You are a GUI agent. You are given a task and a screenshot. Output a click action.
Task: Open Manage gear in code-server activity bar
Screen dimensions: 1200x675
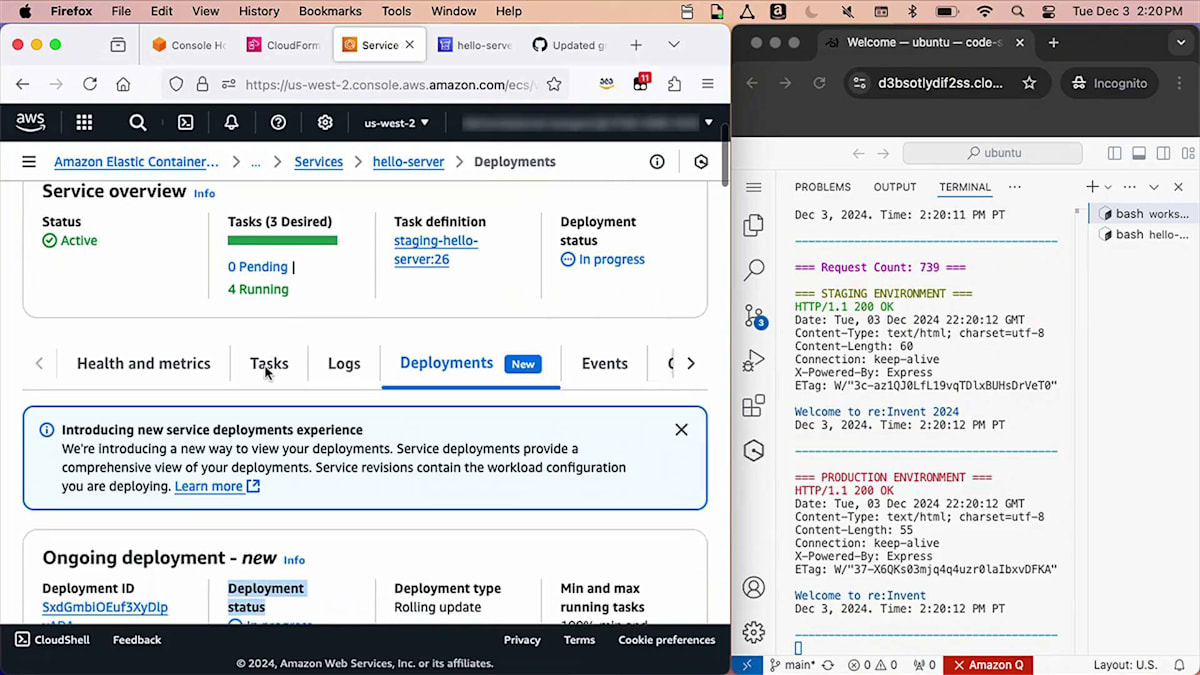click(754, 632)
